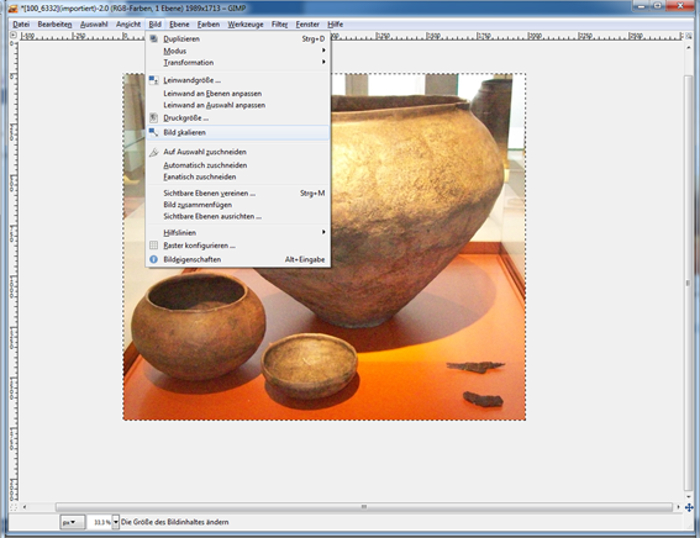Click the zoom percentage input field
This screenshot has height=538, width=700.
(x=100, y=522)
